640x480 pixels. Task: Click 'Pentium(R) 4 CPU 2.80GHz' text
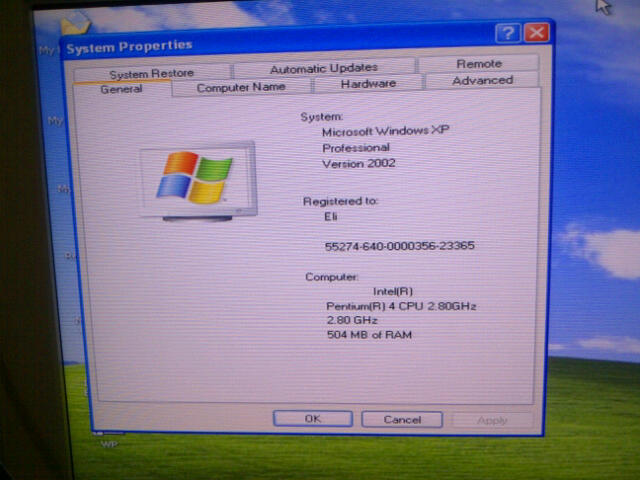pos(401,306)
